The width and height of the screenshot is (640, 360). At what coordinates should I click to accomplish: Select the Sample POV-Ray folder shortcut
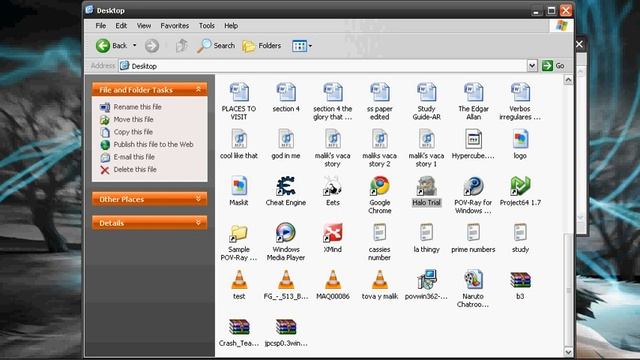point(239,233)
